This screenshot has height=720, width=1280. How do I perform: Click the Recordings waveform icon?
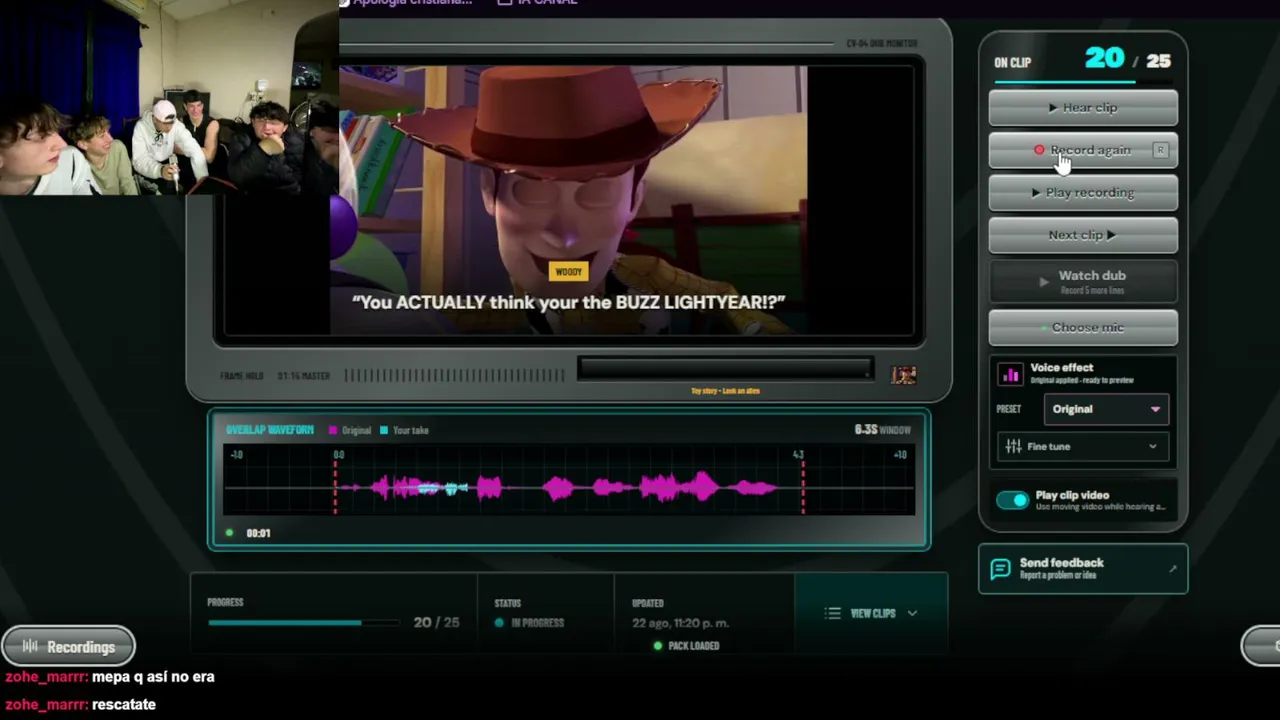(30, 647)
